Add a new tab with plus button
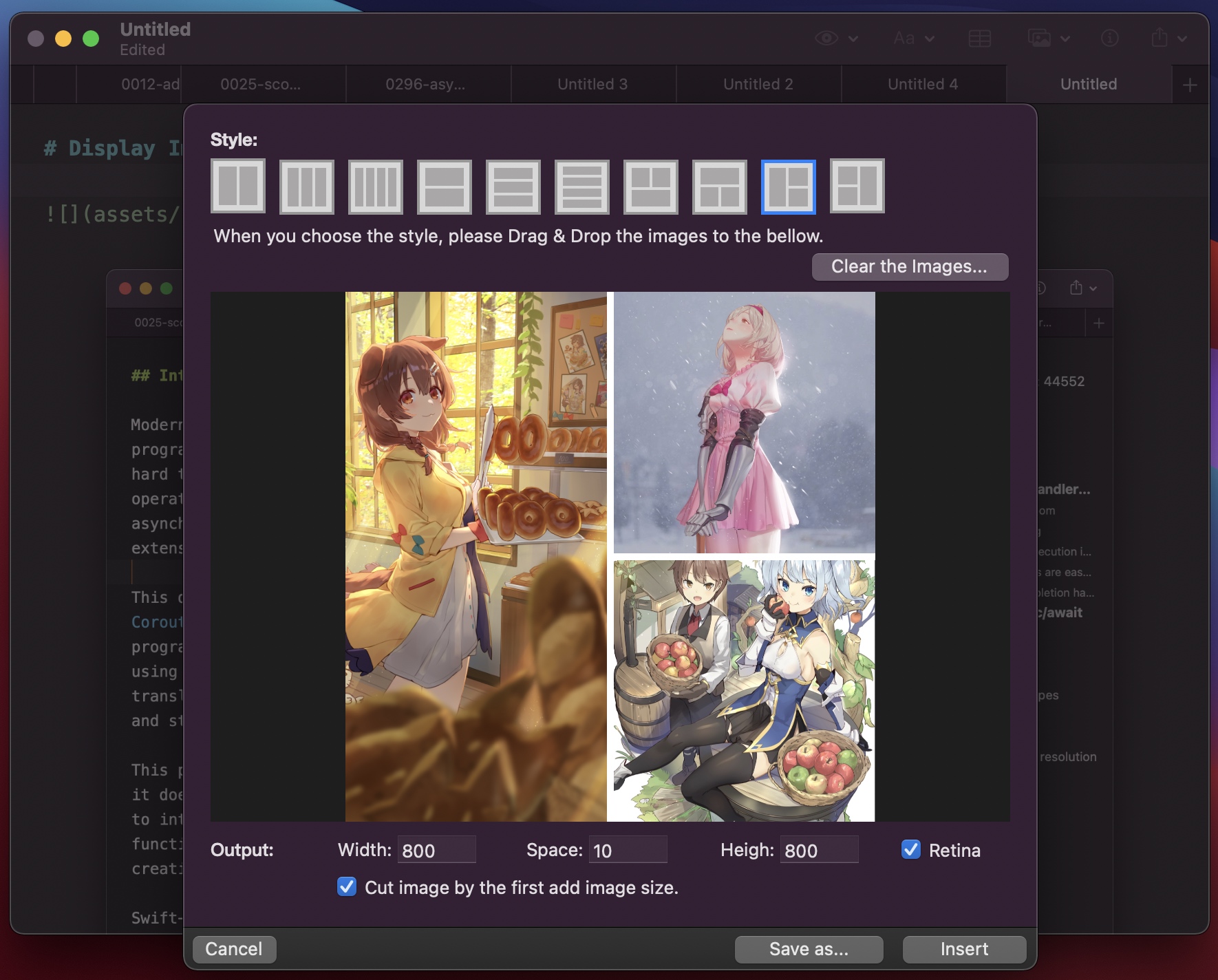Screen dimensions: 1218x980 1190,85
